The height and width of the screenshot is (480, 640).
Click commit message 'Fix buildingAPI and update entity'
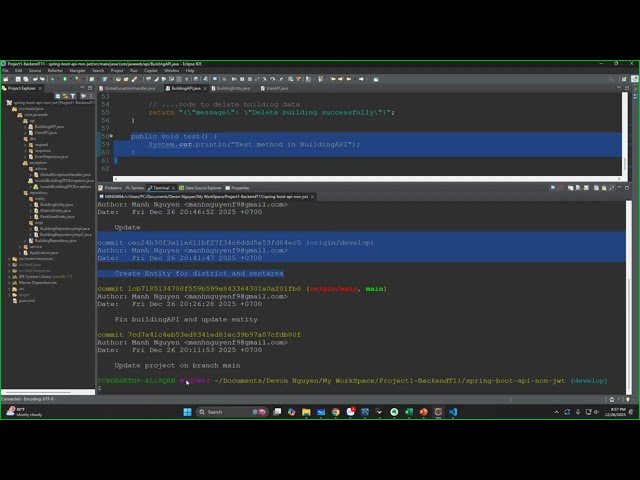[186, 320]
